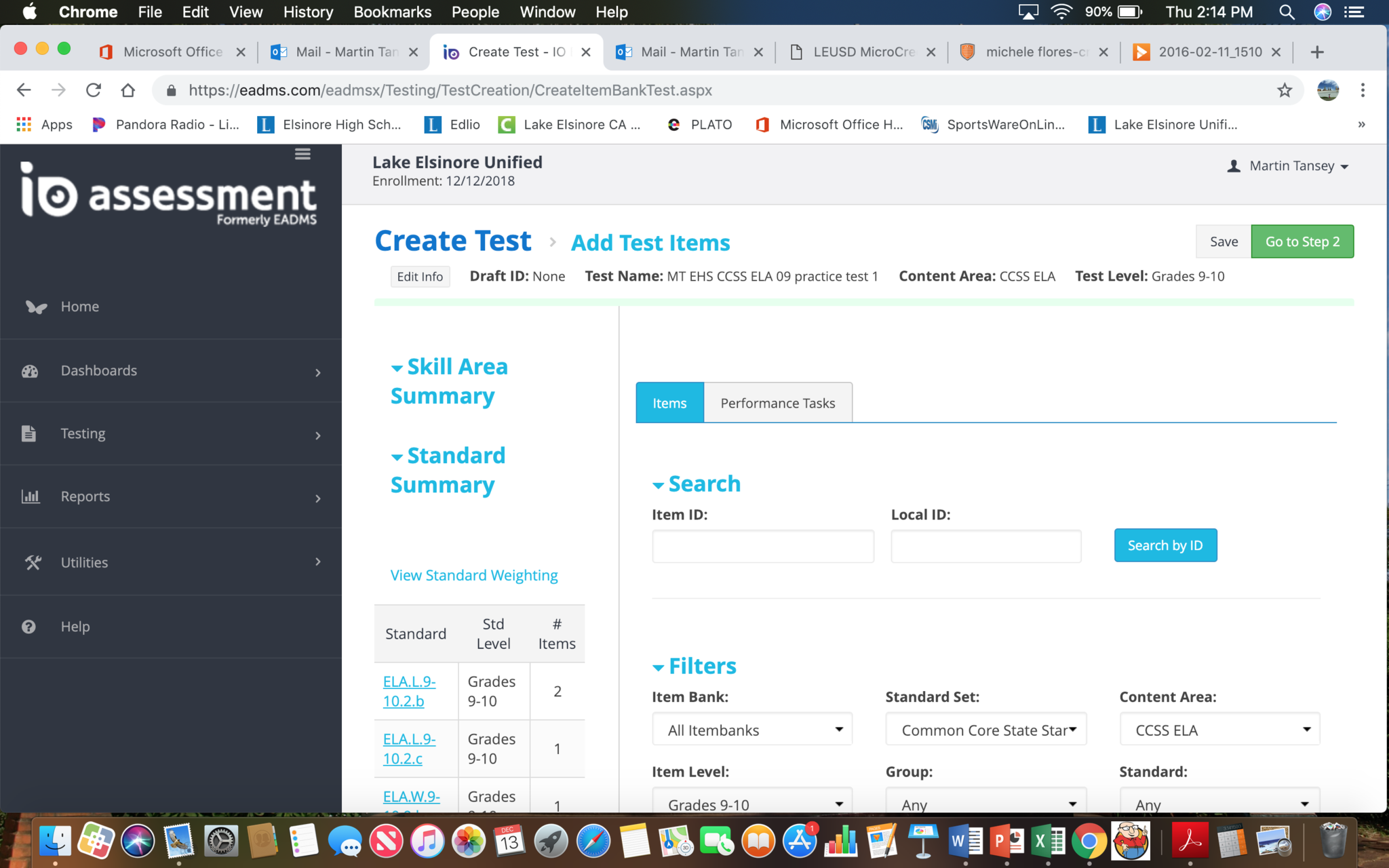Viewport: 1389px width, 868px height.
Task: Open Martin Tansey user menu
Action: pos(1290,166)
